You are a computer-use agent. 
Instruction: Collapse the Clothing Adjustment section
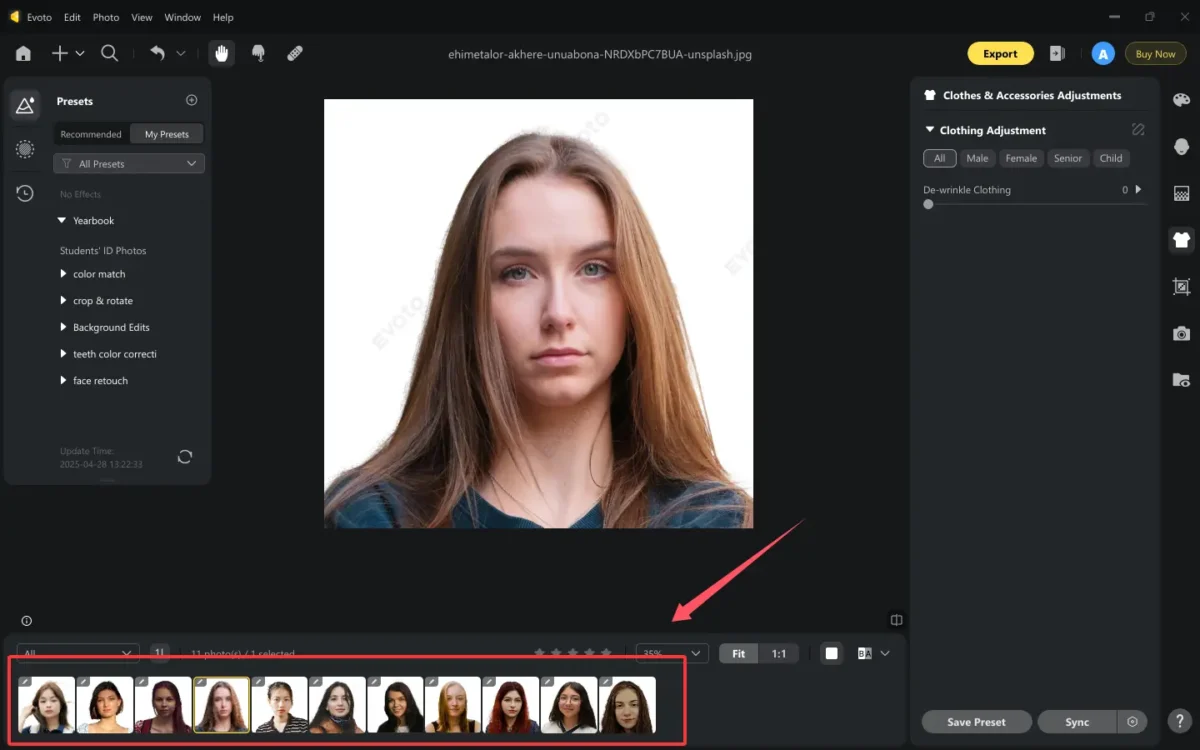pyautogui.click(x=930, y=130)
